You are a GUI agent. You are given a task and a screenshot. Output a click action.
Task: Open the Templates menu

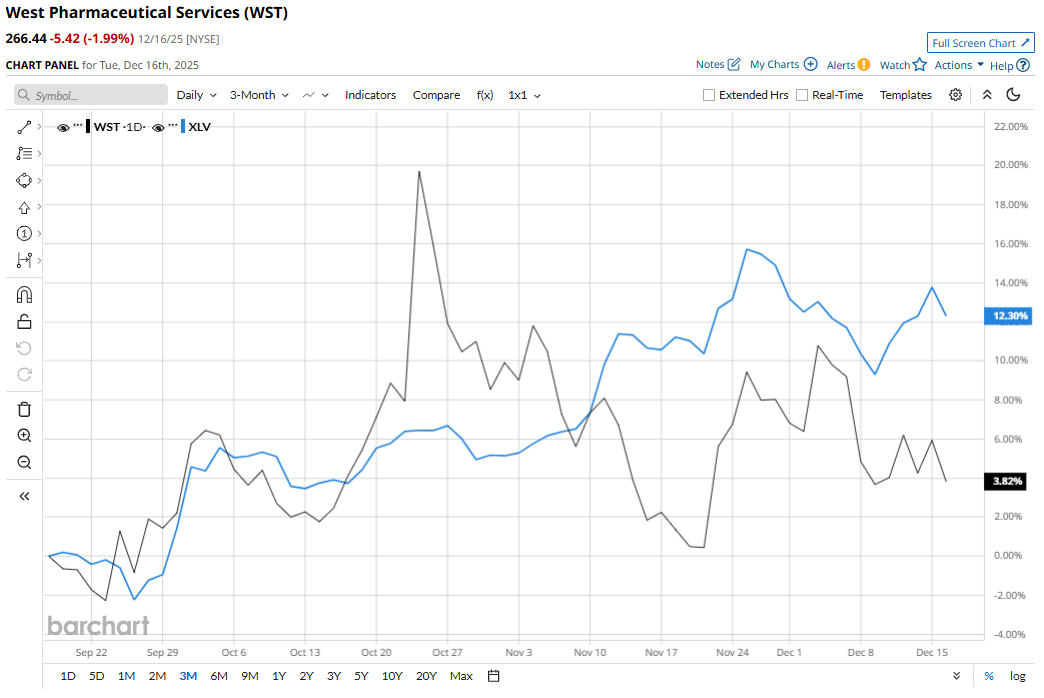click(x=906, y=95)
